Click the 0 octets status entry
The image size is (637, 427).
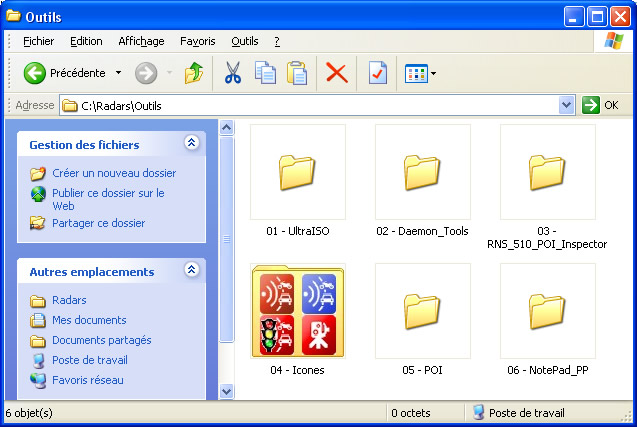click(411, 413)
